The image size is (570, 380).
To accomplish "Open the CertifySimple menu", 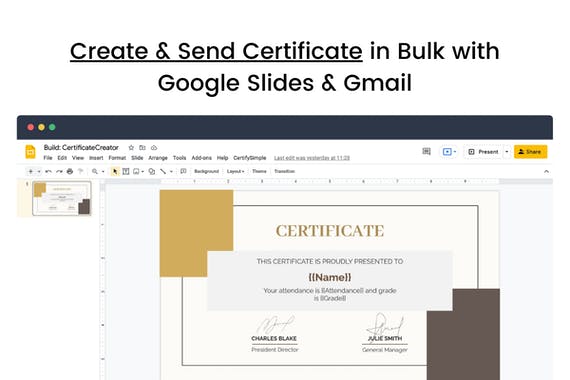I will pos(250,158).
